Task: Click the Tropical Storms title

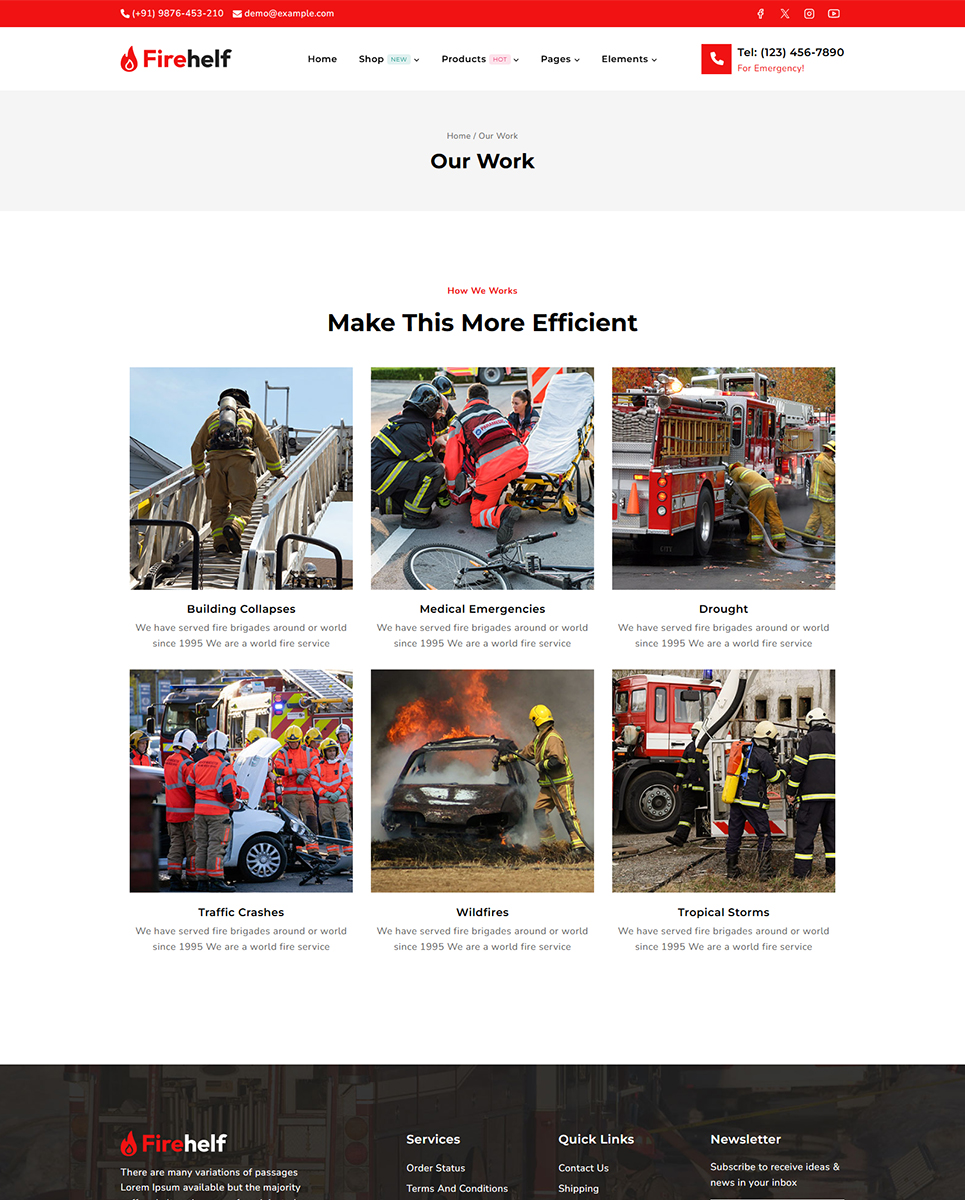Action: pyautogui.click(x=723, y=912)
